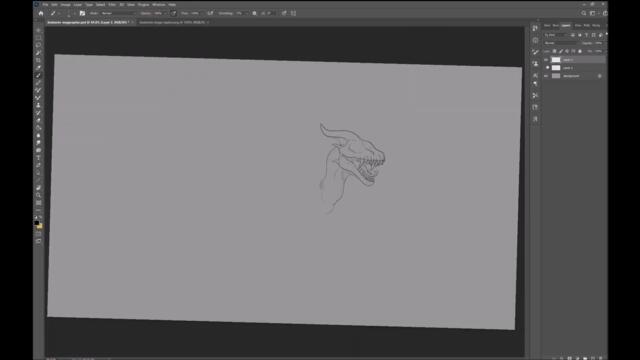Click the Share icon at top right

(605, 13)
